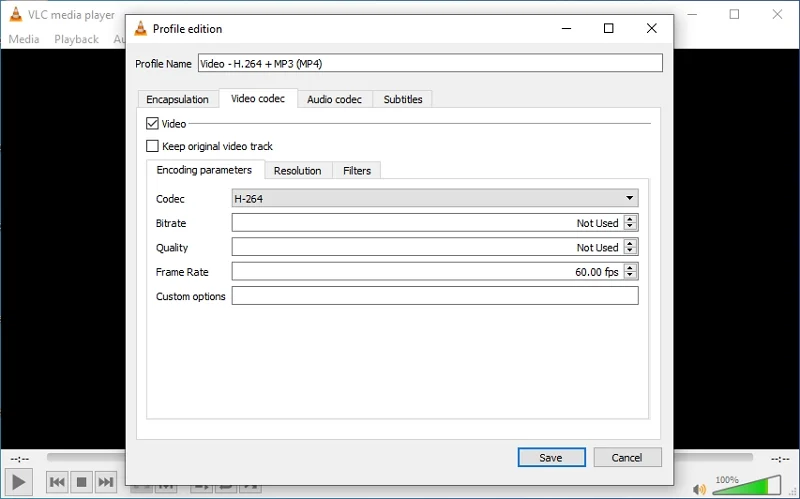Viewport: 800px width, 499px height.
Task: Increase the Quality with the up arrow
Action: click(x=631, y=243)
